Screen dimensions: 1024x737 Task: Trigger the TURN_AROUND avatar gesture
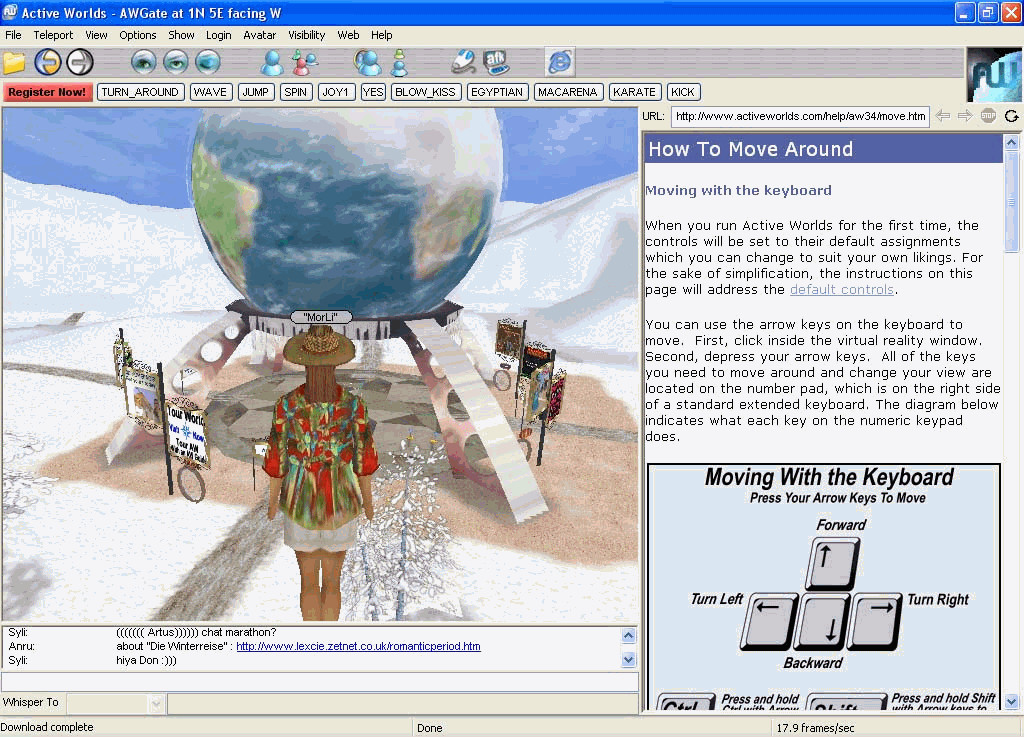click(x=140, y=92)
